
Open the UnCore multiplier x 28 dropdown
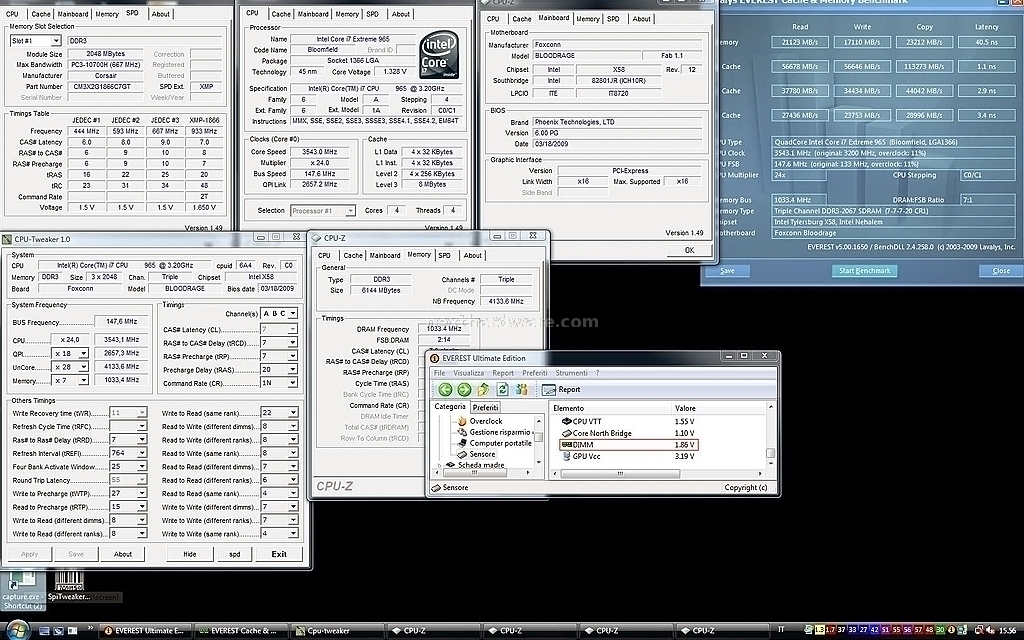83,367
